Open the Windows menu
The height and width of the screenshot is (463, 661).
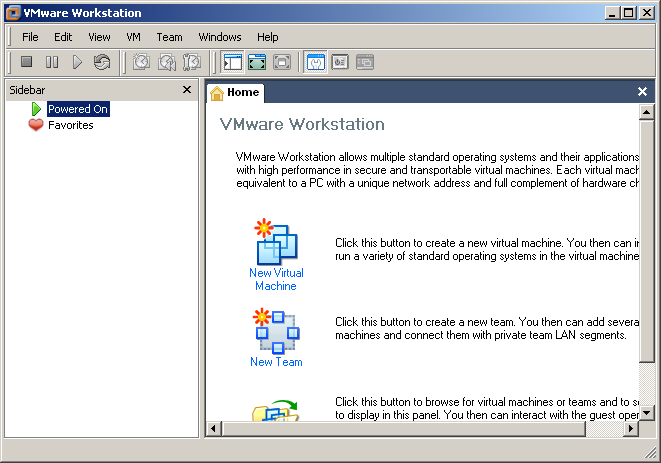(x=220, y=37)
